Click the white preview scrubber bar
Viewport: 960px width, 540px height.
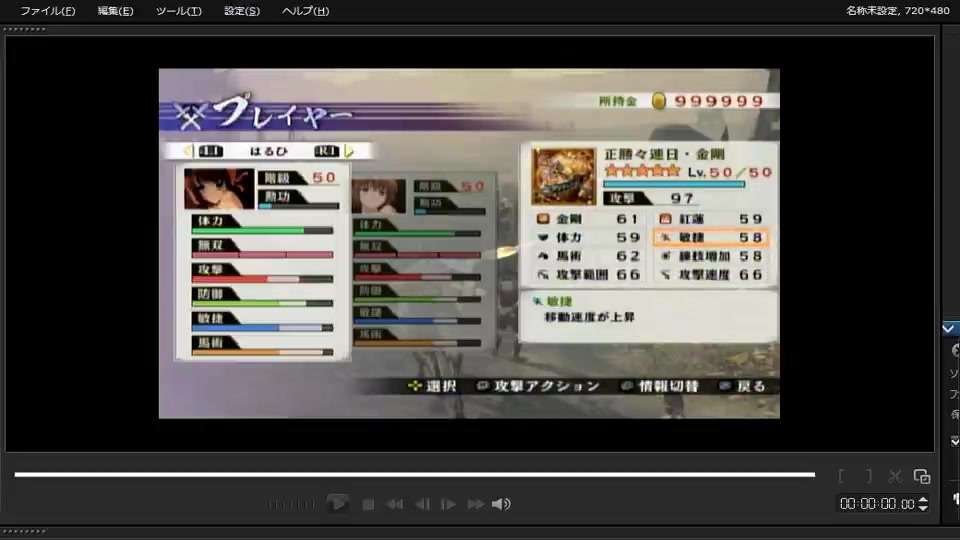click(414, 474)
